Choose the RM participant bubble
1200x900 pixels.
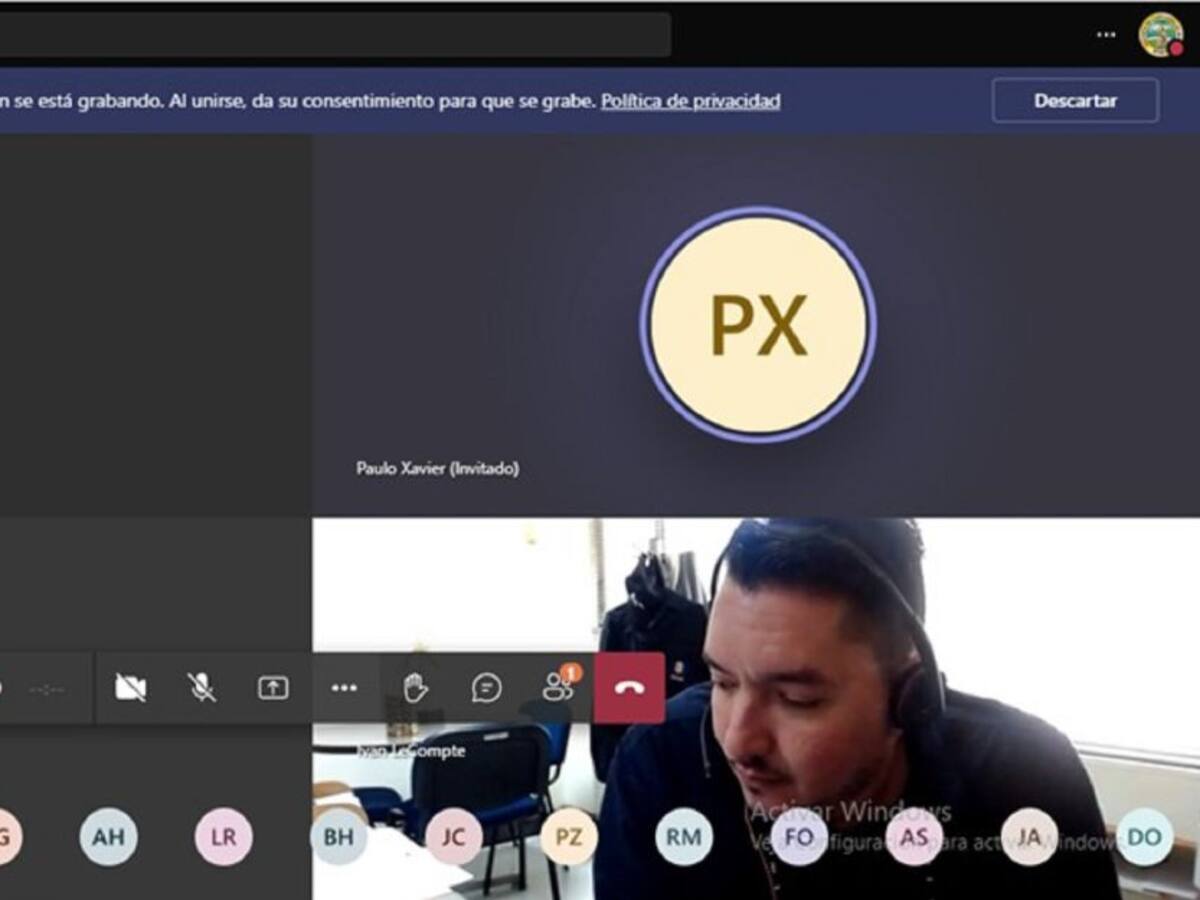click(x=684, y=837)
